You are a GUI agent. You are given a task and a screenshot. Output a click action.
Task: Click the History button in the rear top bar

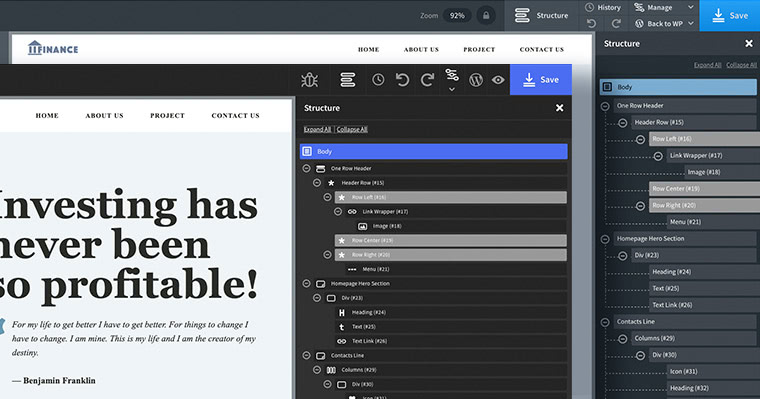[603, 7]
